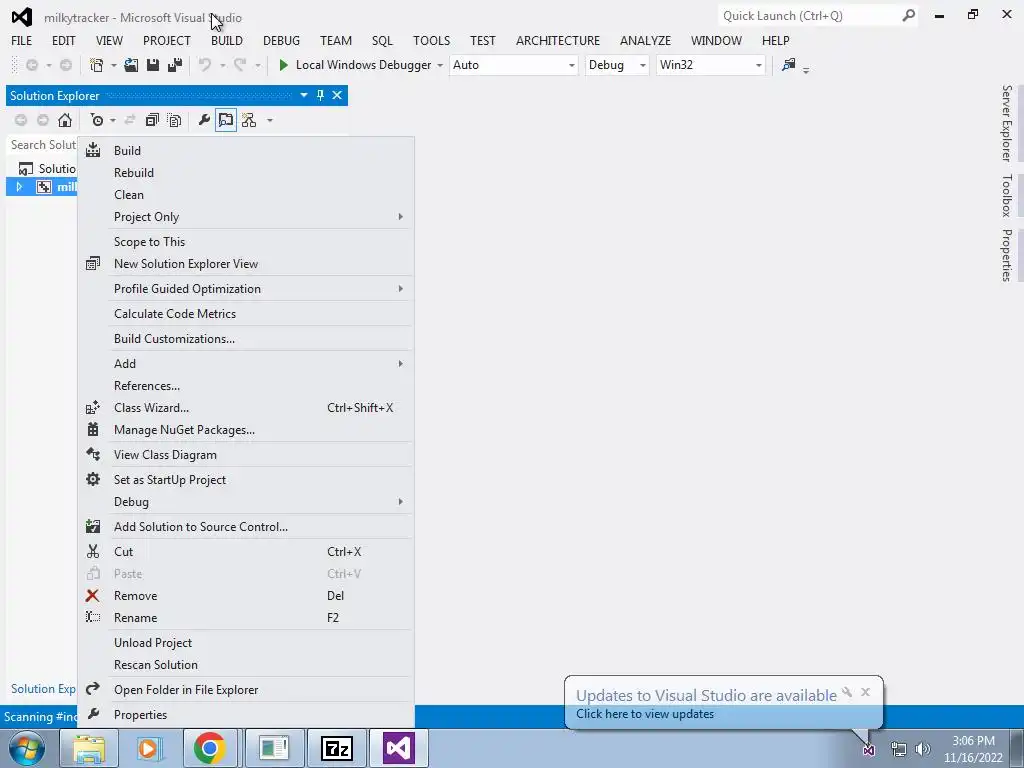Image resolution: width=1024 pixels, height=768 pixels.
Task: Click the Save toolbar icon
Action: pyautogui.click(x=153, y=65)
